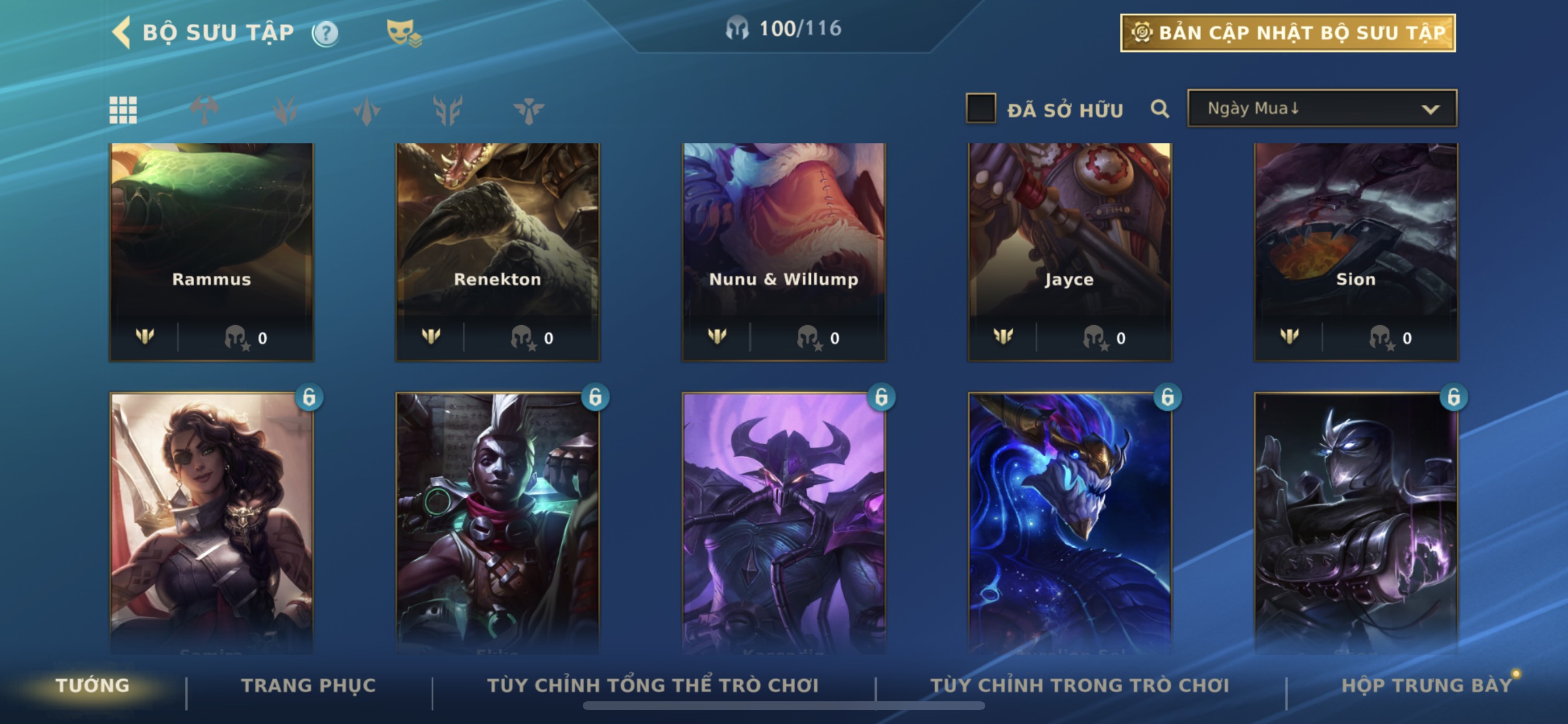
Task: Open the help question mark icon
Action: pyautogui.click(x=325, y=33)
